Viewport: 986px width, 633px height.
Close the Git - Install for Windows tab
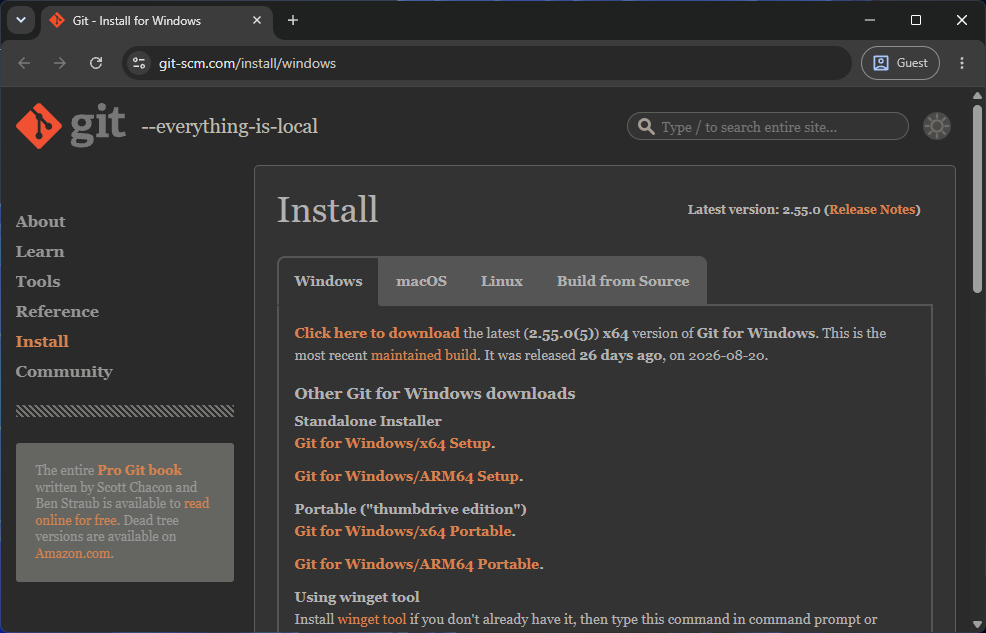[257, 20]
